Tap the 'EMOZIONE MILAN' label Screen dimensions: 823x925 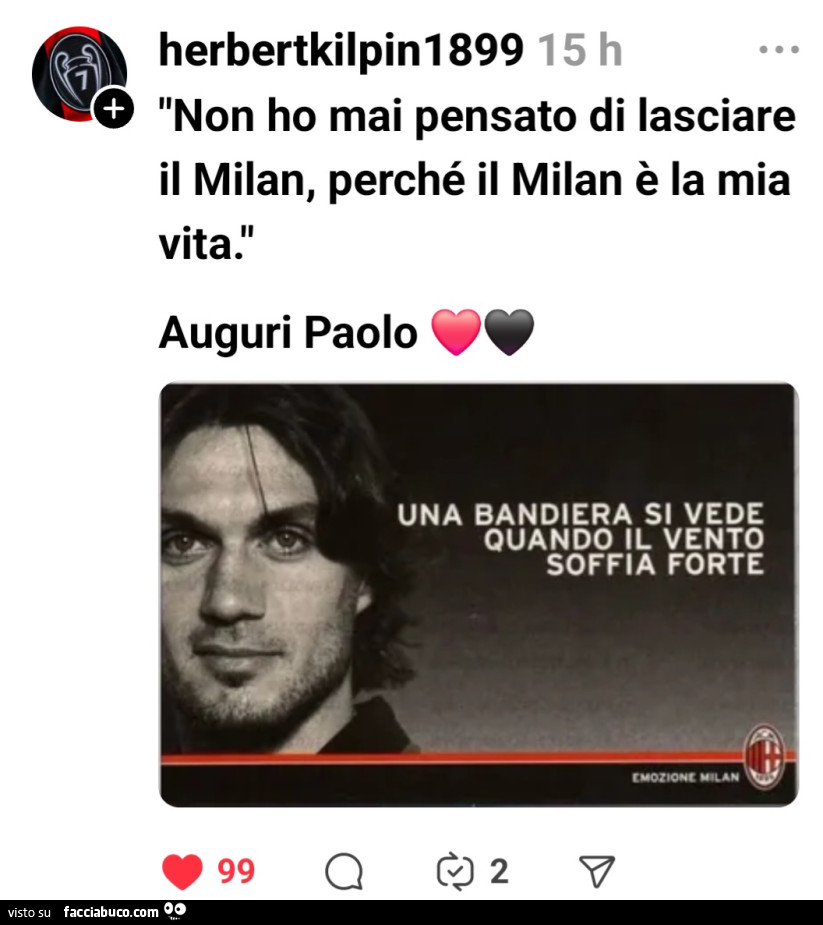686,778
